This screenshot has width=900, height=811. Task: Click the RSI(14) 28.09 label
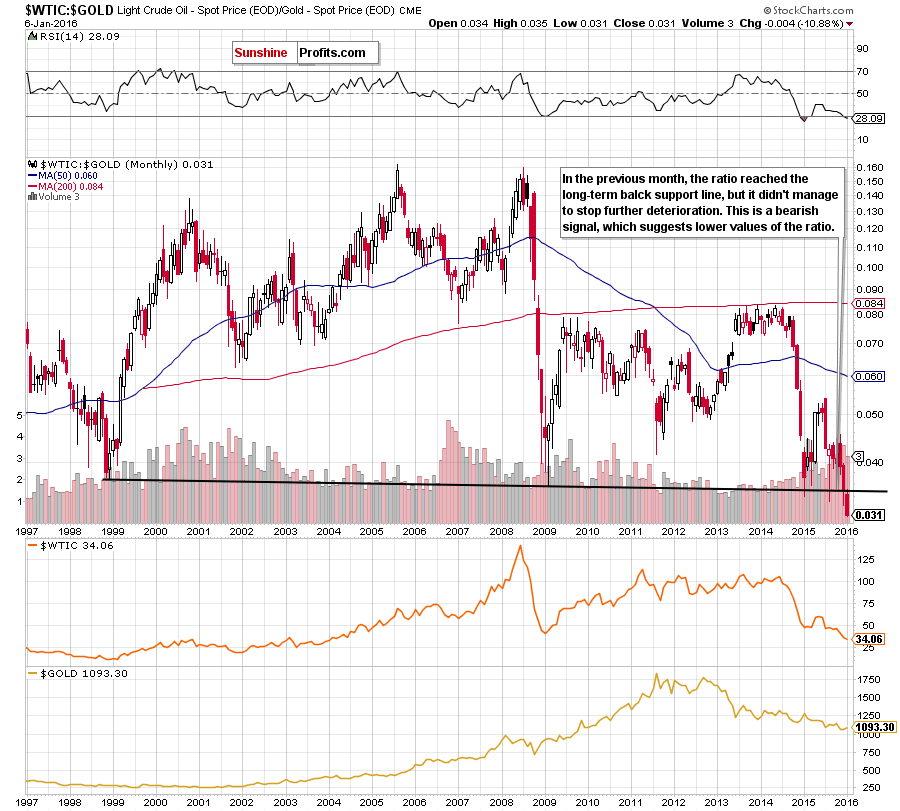pyautogui.click(x=75, y=36)
